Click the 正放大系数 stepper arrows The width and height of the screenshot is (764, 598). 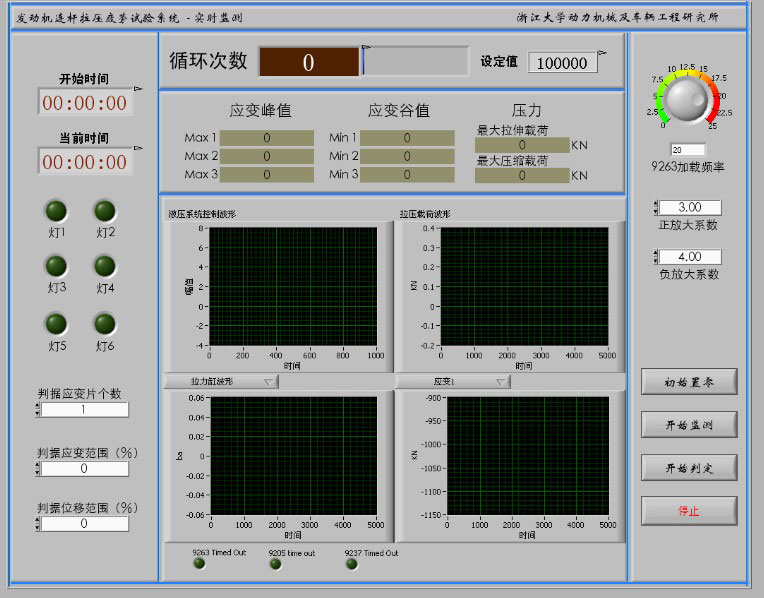click(x=655, y=207)
